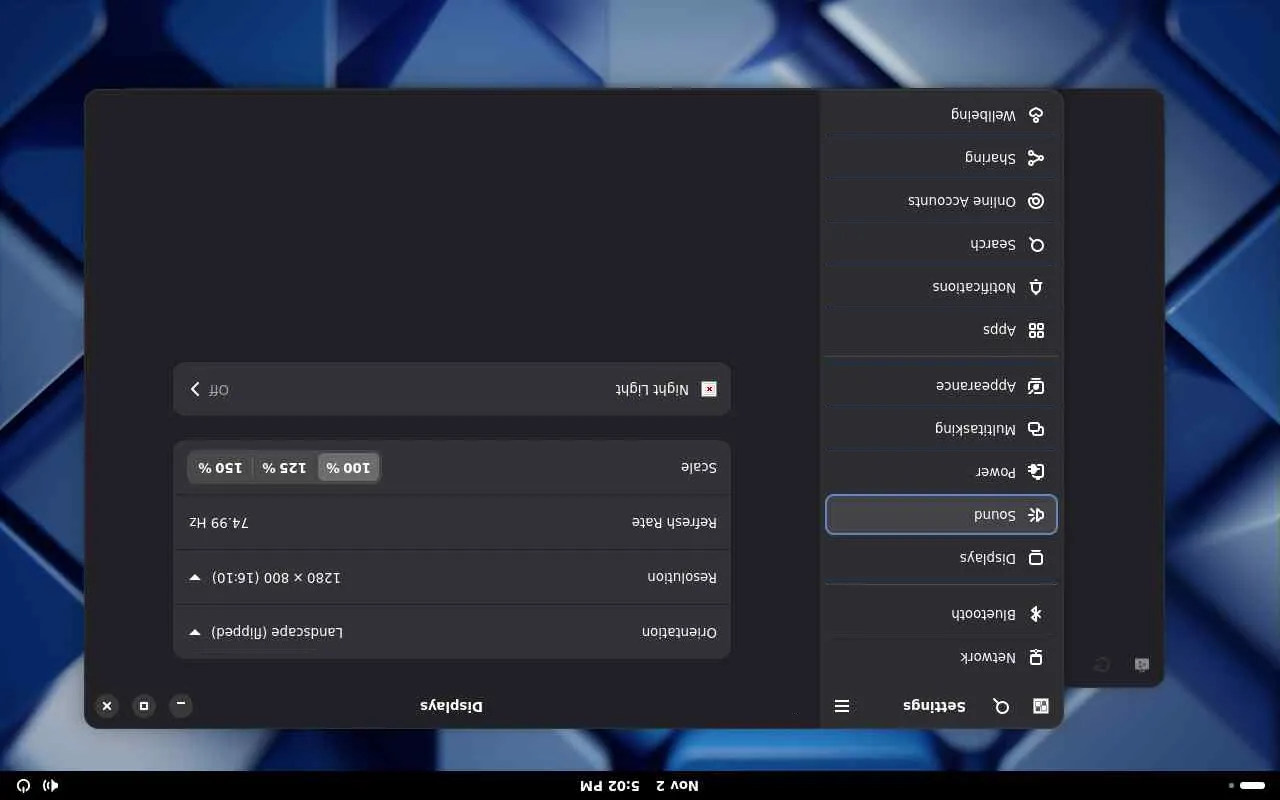
Task: Open the Appearance icon in the sidebar
Action: pos(1036,386)
